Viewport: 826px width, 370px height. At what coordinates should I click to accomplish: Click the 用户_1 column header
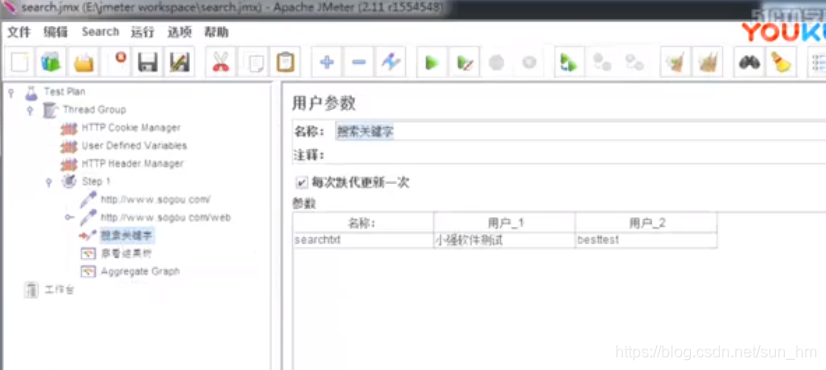click(x=504, y=223)
